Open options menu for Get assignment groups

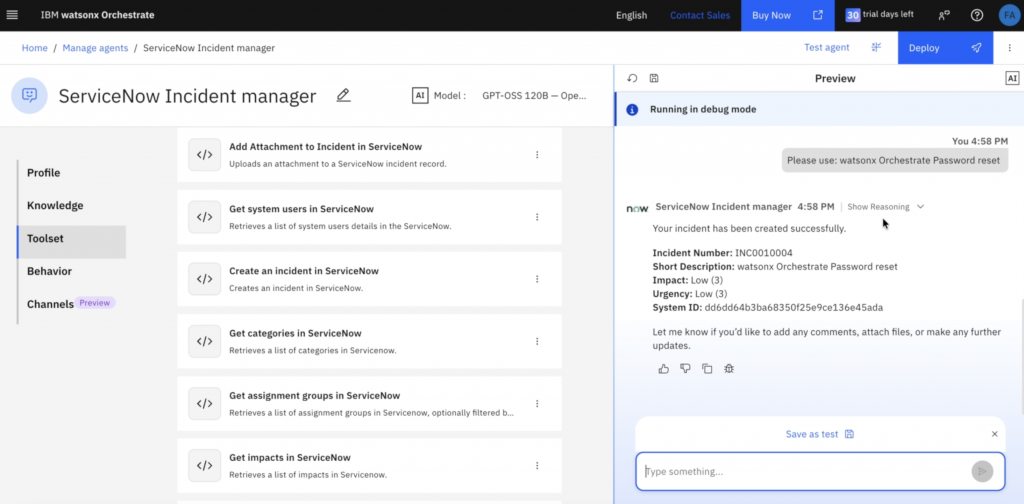tap(537, 403)
